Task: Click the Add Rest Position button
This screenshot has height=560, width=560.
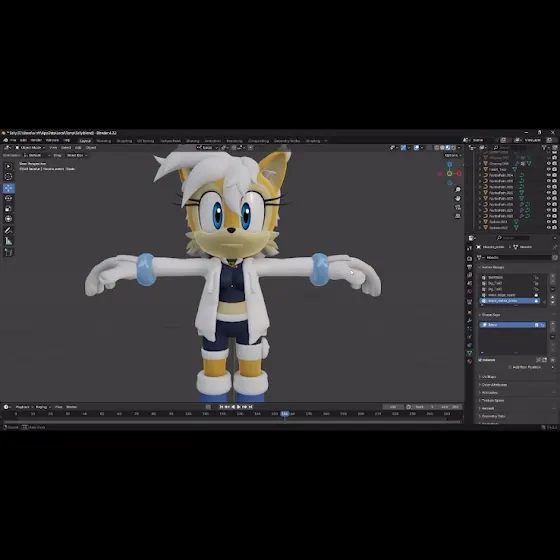Action: point(526,367)
